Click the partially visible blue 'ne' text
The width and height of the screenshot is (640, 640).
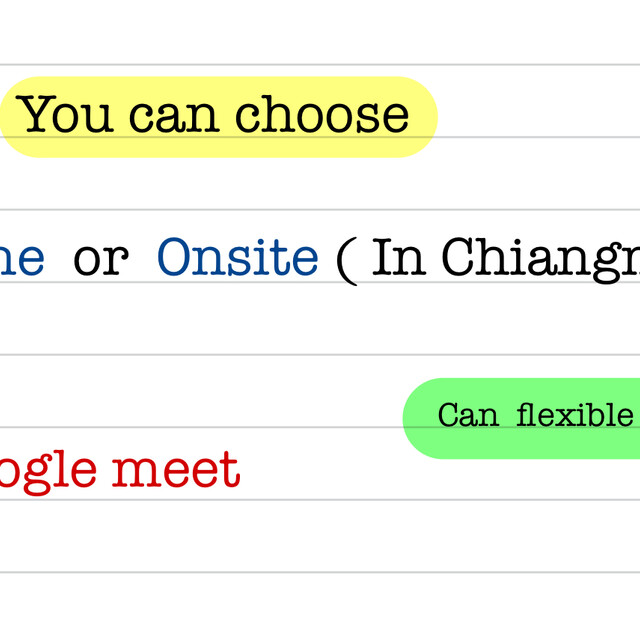point(22,259)
